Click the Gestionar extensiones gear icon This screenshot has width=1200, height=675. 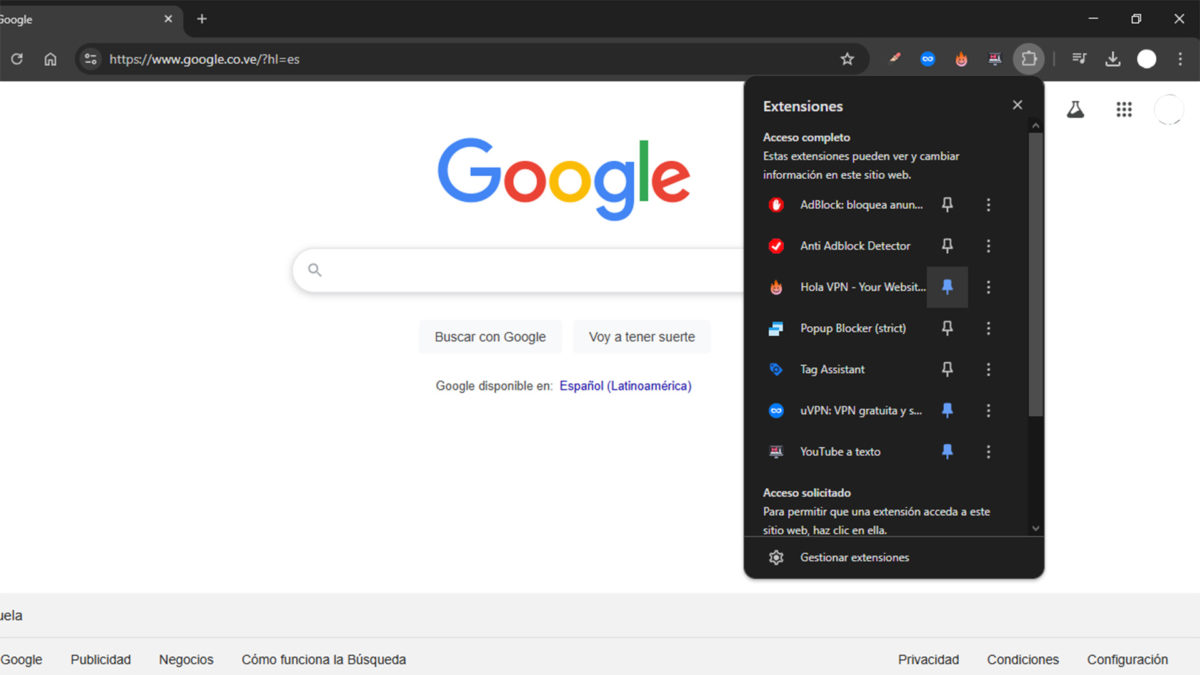(776, 557)
